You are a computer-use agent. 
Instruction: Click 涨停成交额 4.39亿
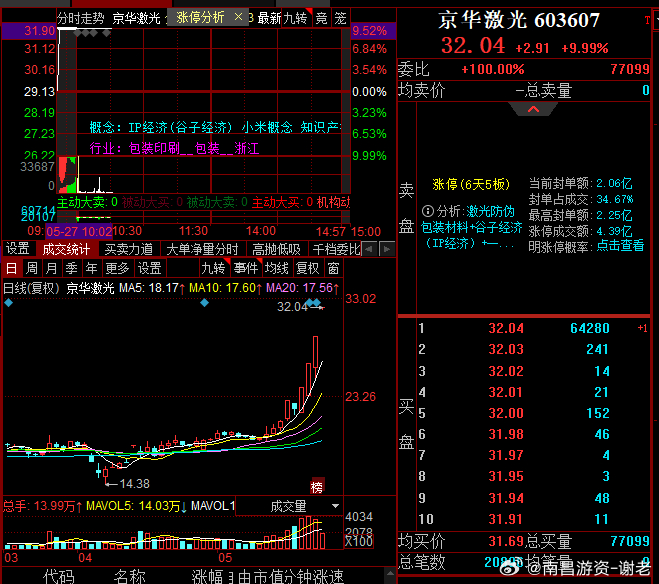580,231
